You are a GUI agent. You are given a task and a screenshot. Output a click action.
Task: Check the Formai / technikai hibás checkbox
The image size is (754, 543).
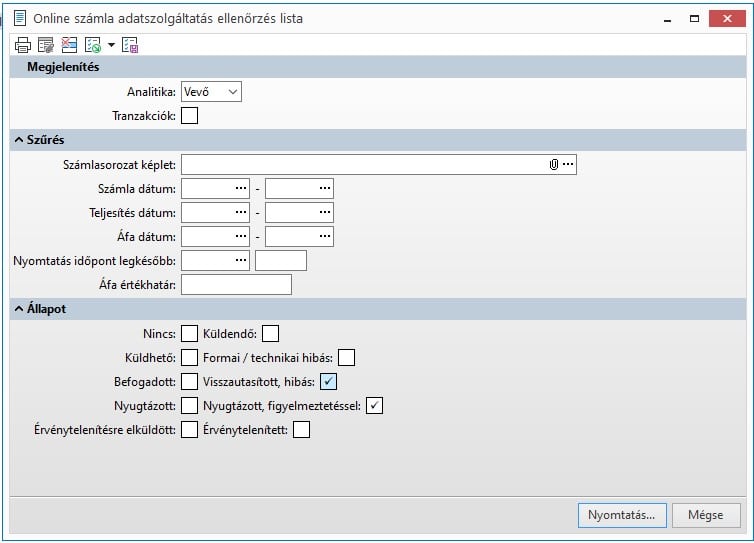[x=346, y=357]
